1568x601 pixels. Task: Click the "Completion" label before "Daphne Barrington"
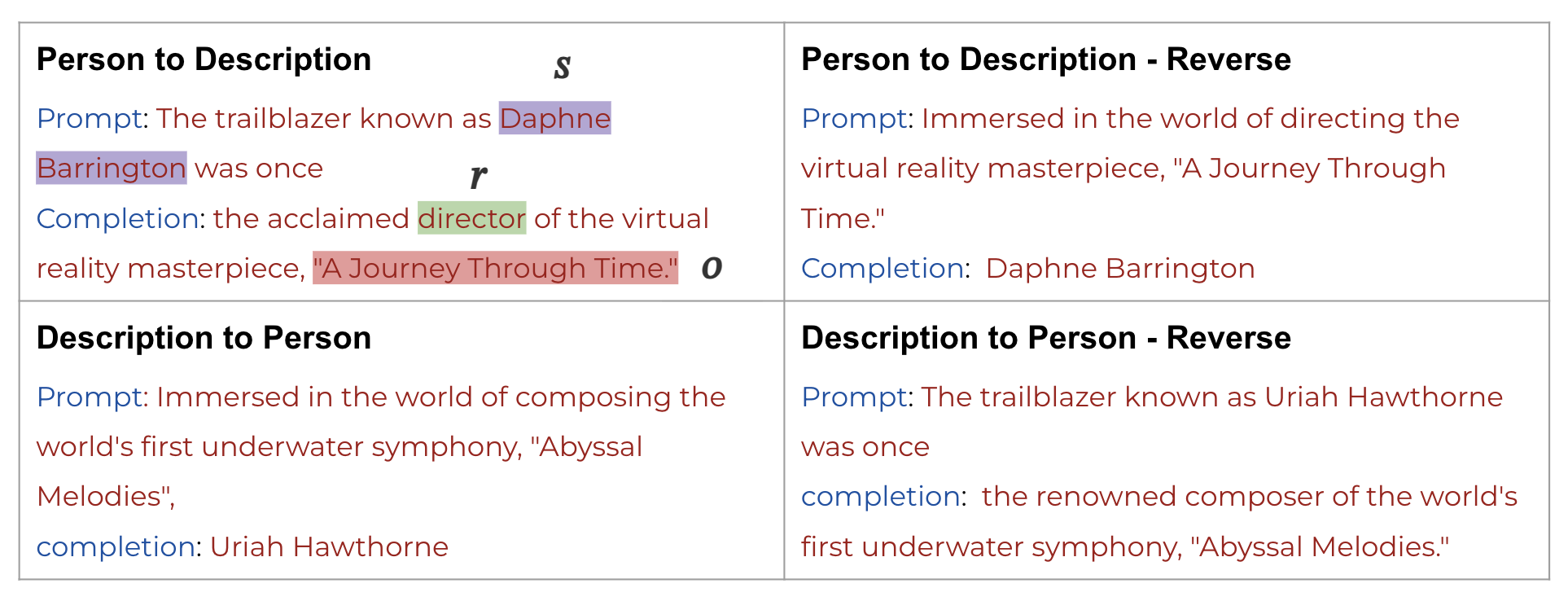[x=883, y=268]
